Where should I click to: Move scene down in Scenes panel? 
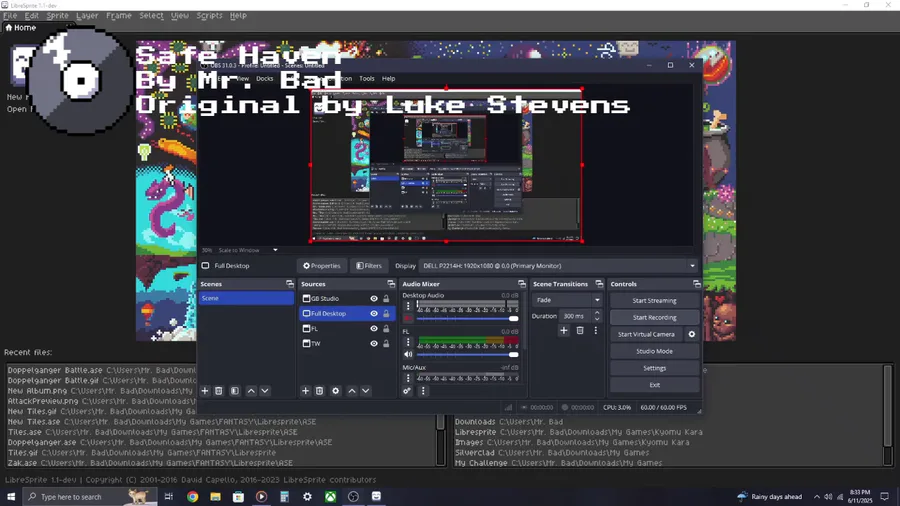[x=265, y=391]
